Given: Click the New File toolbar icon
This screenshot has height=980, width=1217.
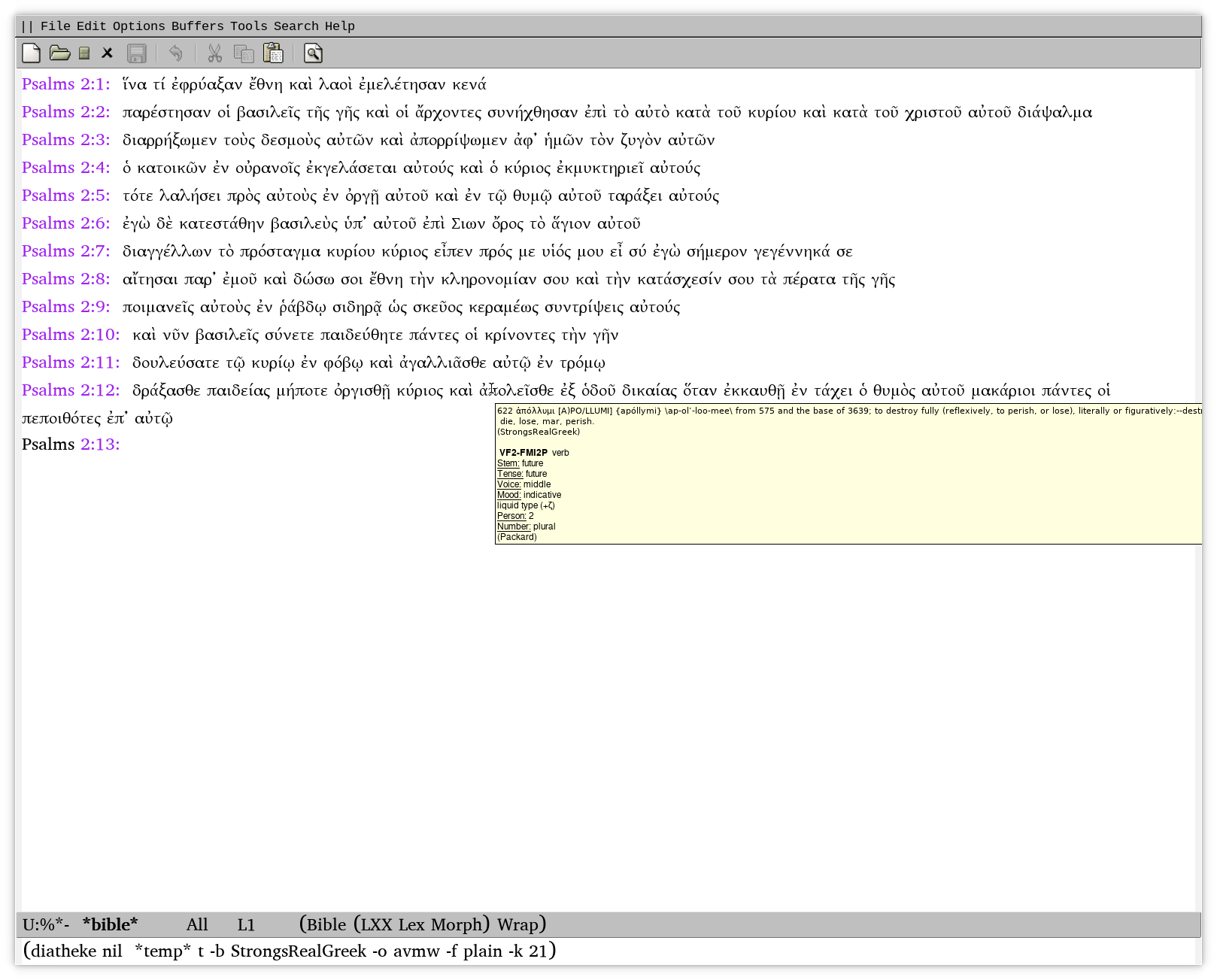Looking at the screenshot, I should [x=32, y=53].
